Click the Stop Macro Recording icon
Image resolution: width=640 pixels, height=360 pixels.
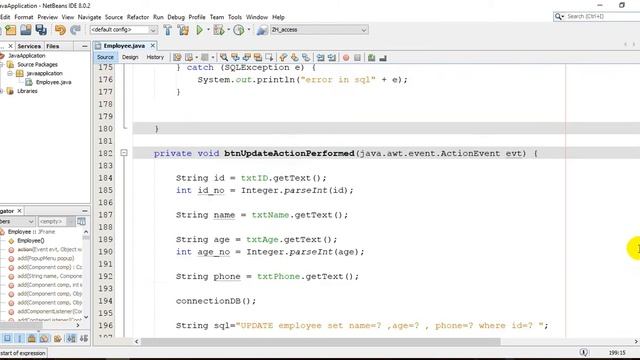pyautogui.click(x=358, y=58)
